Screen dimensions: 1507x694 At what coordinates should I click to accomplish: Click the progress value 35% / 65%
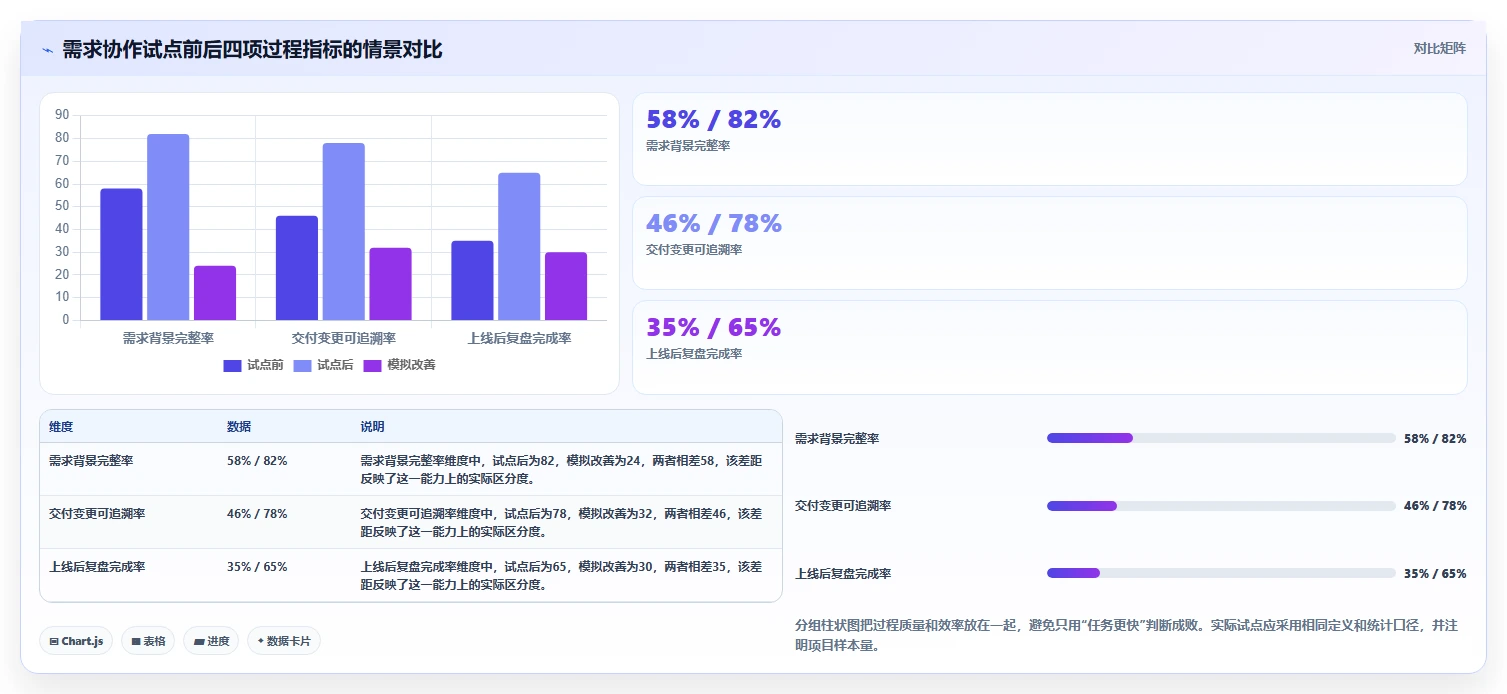click(1435, 574)
